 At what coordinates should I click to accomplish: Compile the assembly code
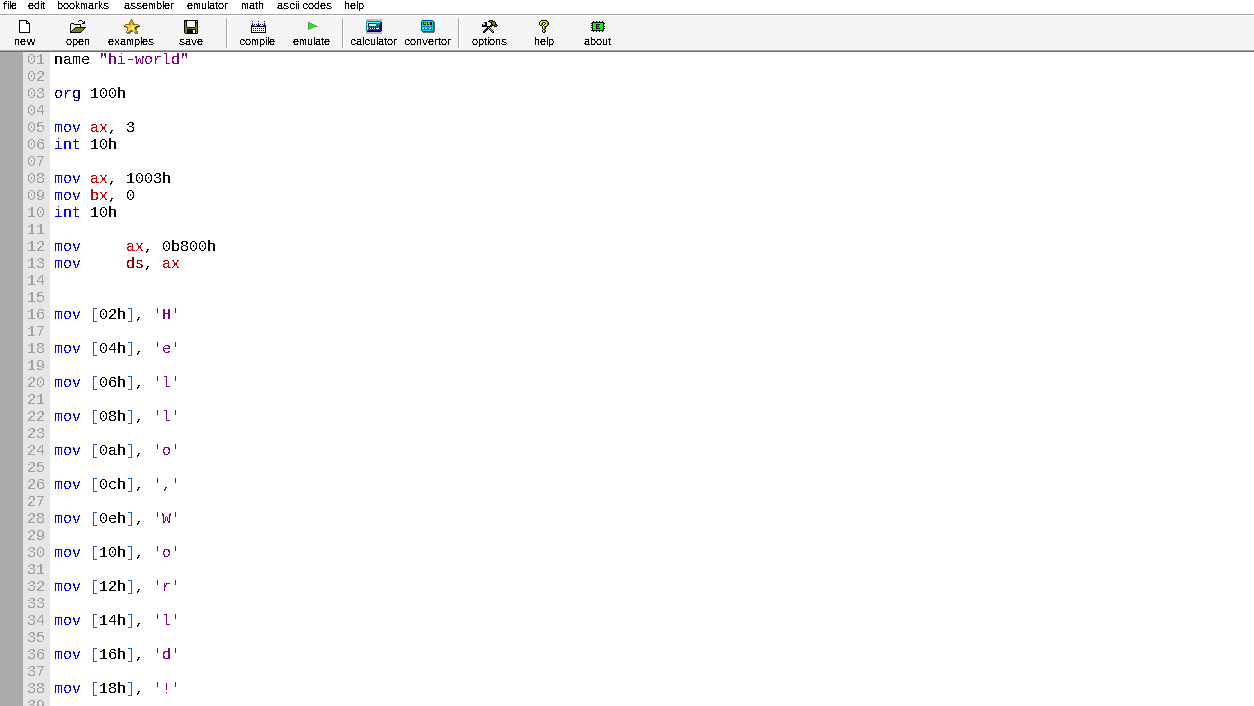click(257, 27)
